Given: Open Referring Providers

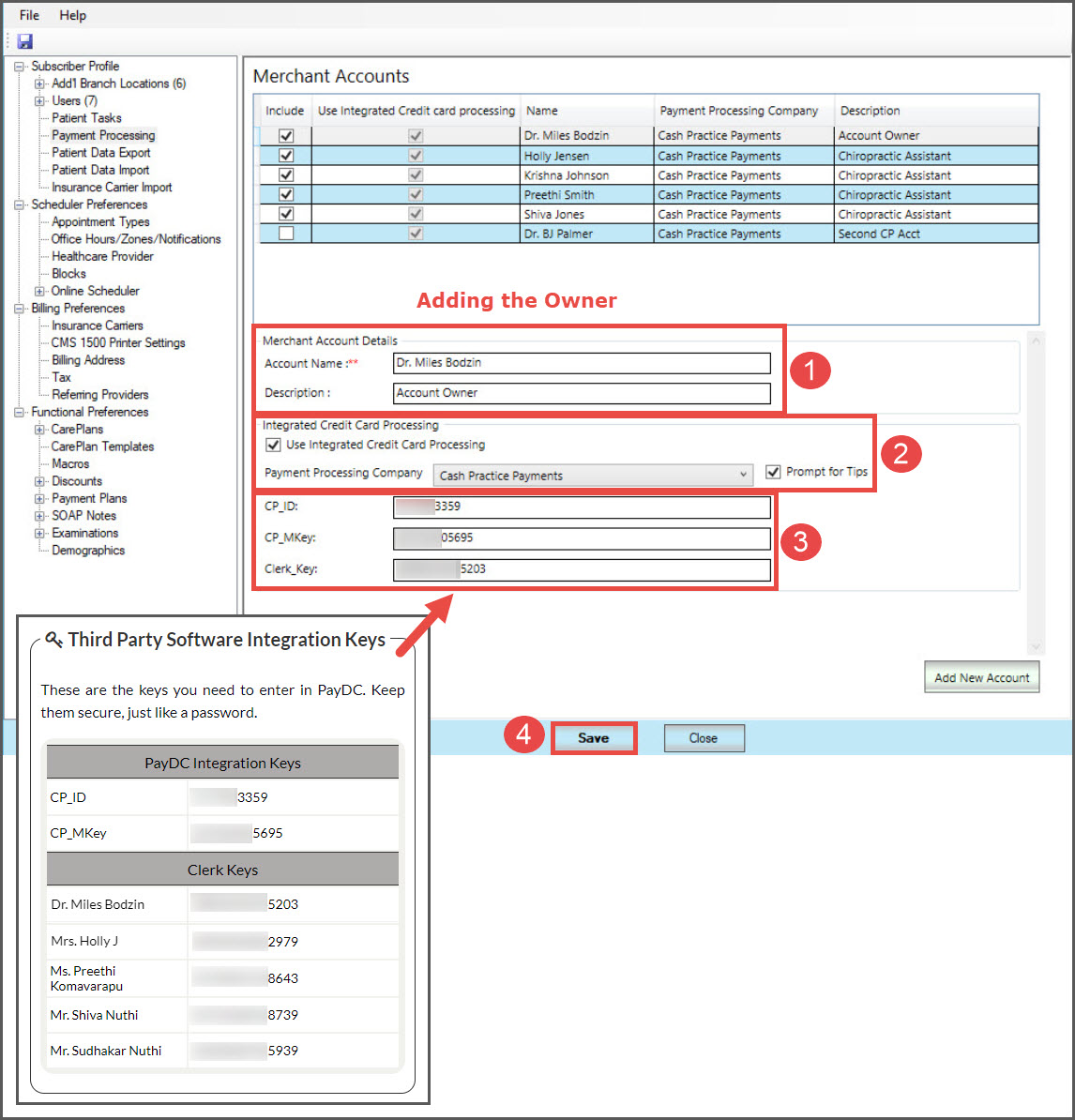Looking at the screenshot, I should tap(100, 395).
